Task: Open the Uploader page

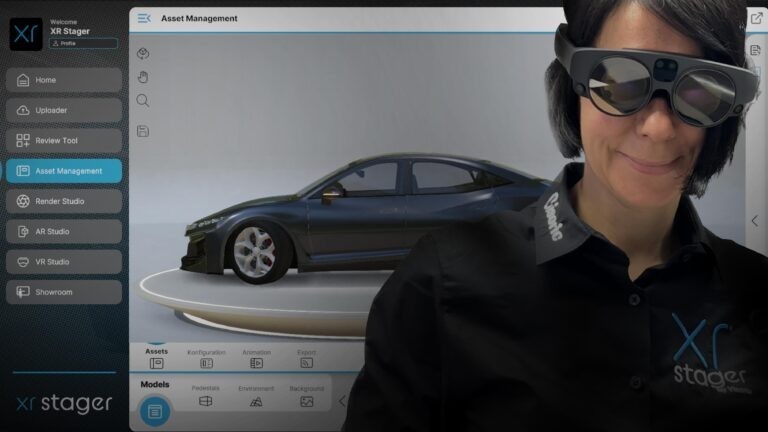Action: click(64, 110)
